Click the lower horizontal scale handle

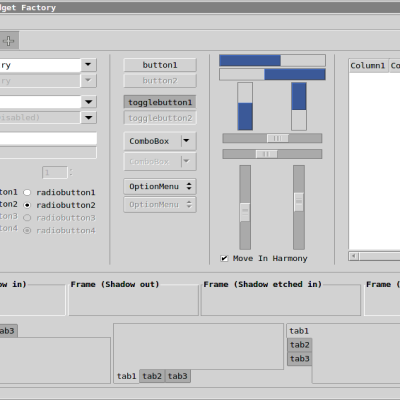266,154
